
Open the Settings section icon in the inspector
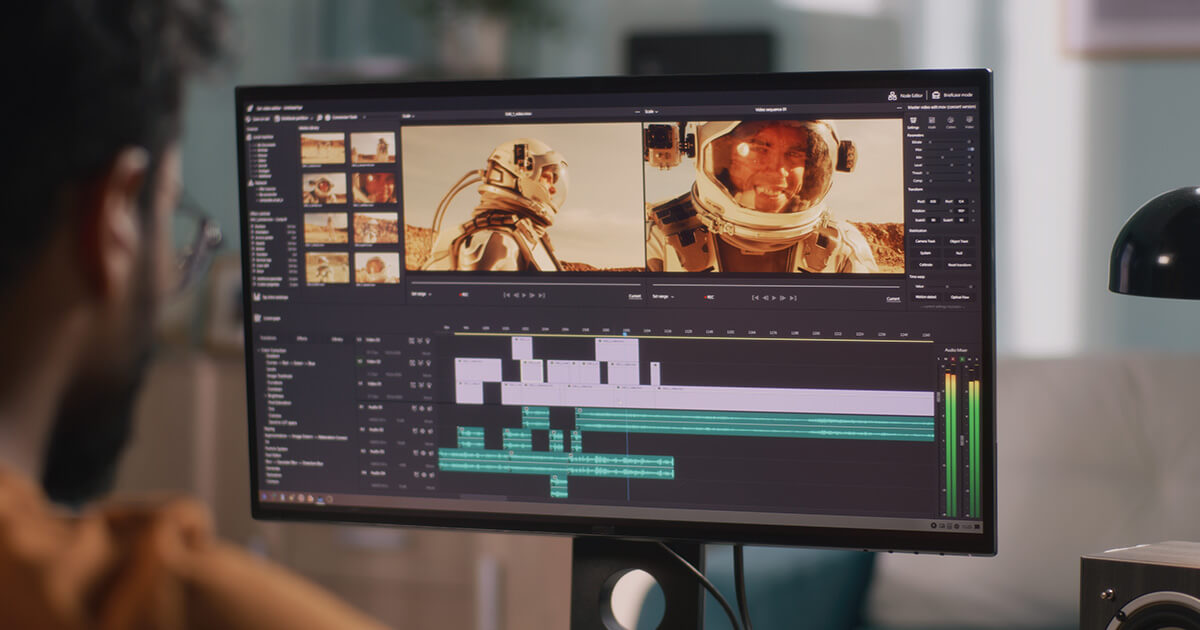pyautogui.click(x=912, y=118)
